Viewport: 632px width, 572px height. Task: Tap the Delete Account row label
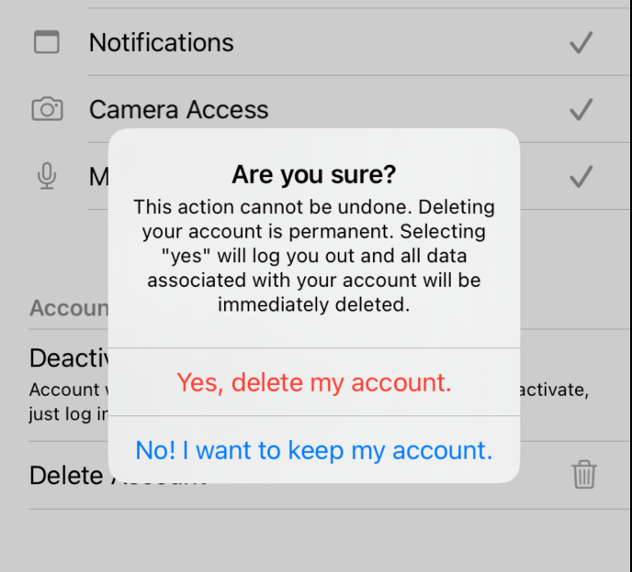coord(68,475)
